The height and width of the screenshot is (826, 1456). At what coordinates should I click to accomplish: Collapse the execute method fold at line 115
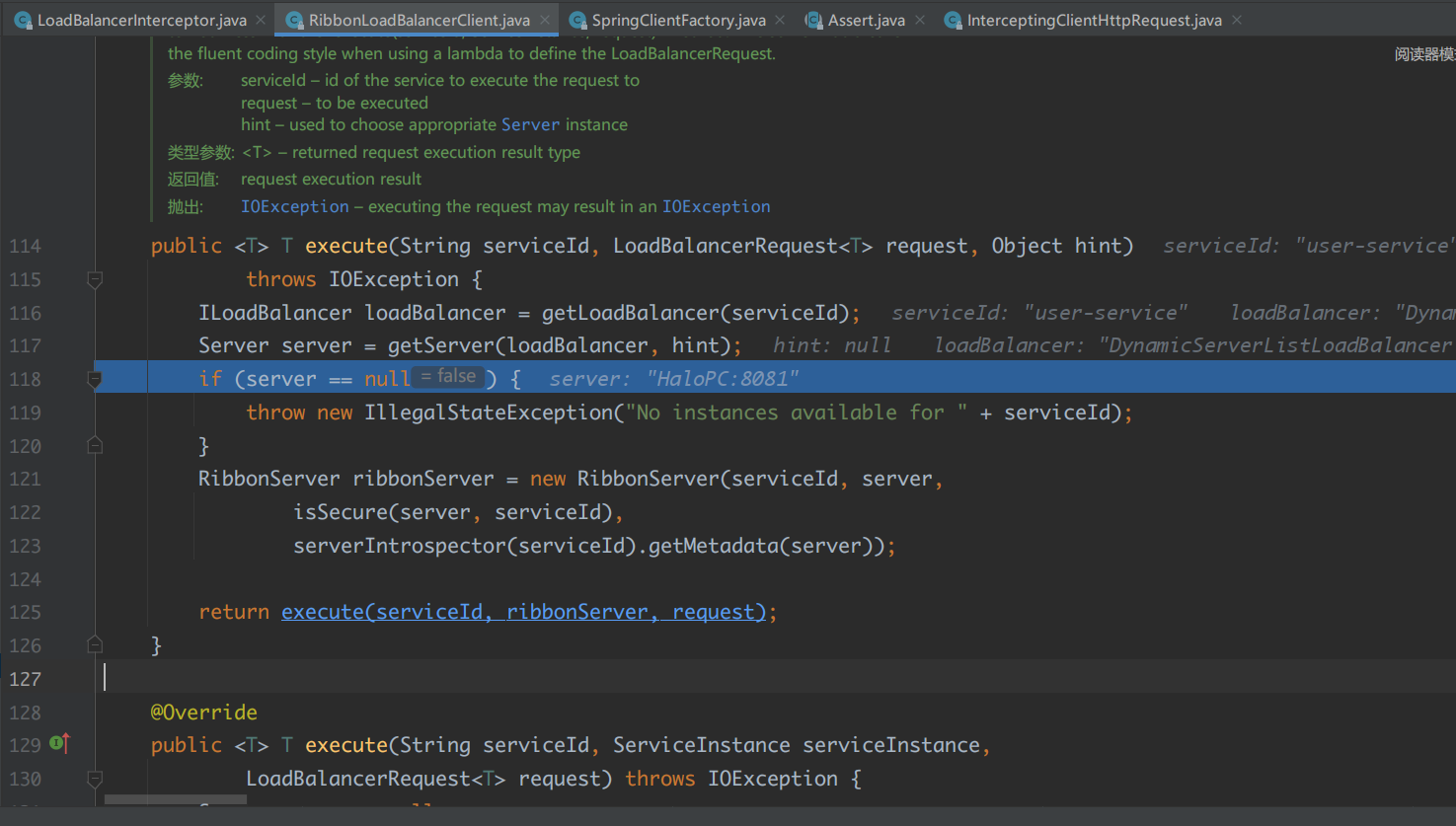pyautogui.click(x=95, y=280)
